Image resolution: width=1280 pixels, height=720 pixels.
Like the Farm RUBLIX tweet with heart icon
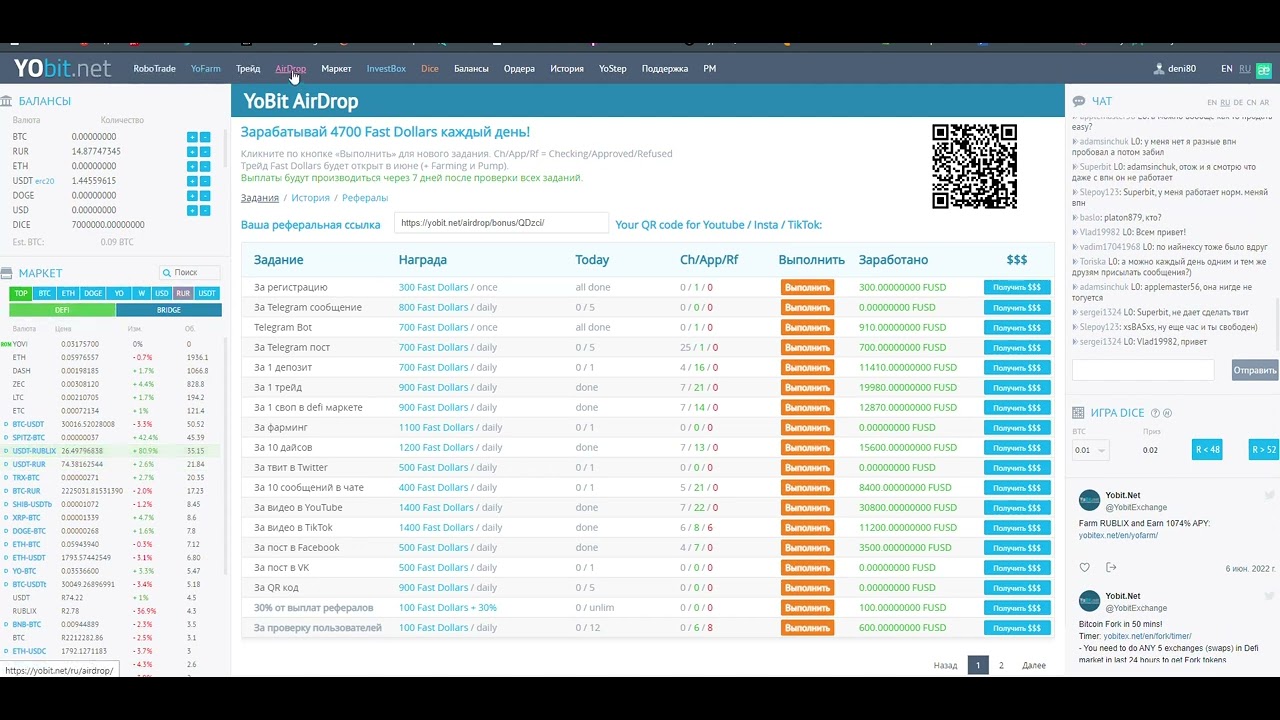coord(1085,568)
